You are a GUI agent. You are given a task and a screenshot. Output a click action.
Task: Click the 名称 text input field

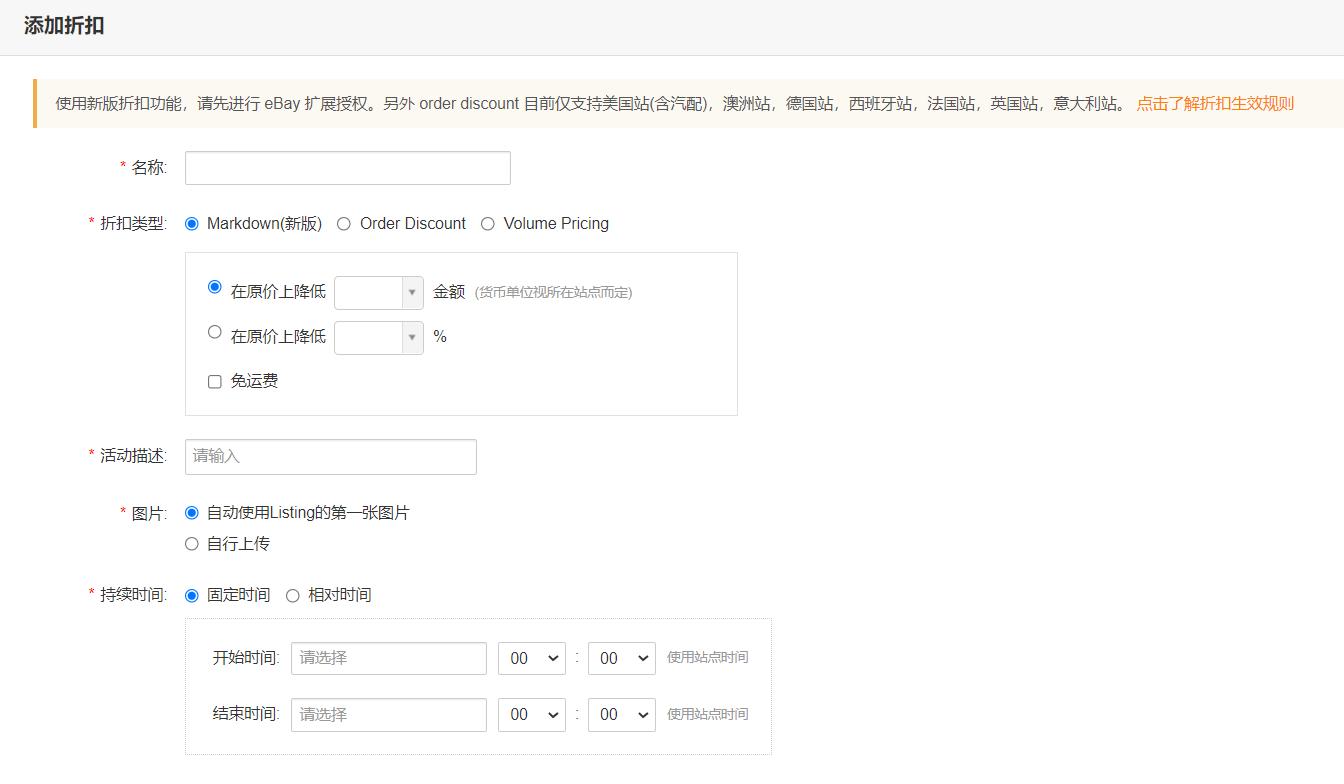click(x=347, y=167)
